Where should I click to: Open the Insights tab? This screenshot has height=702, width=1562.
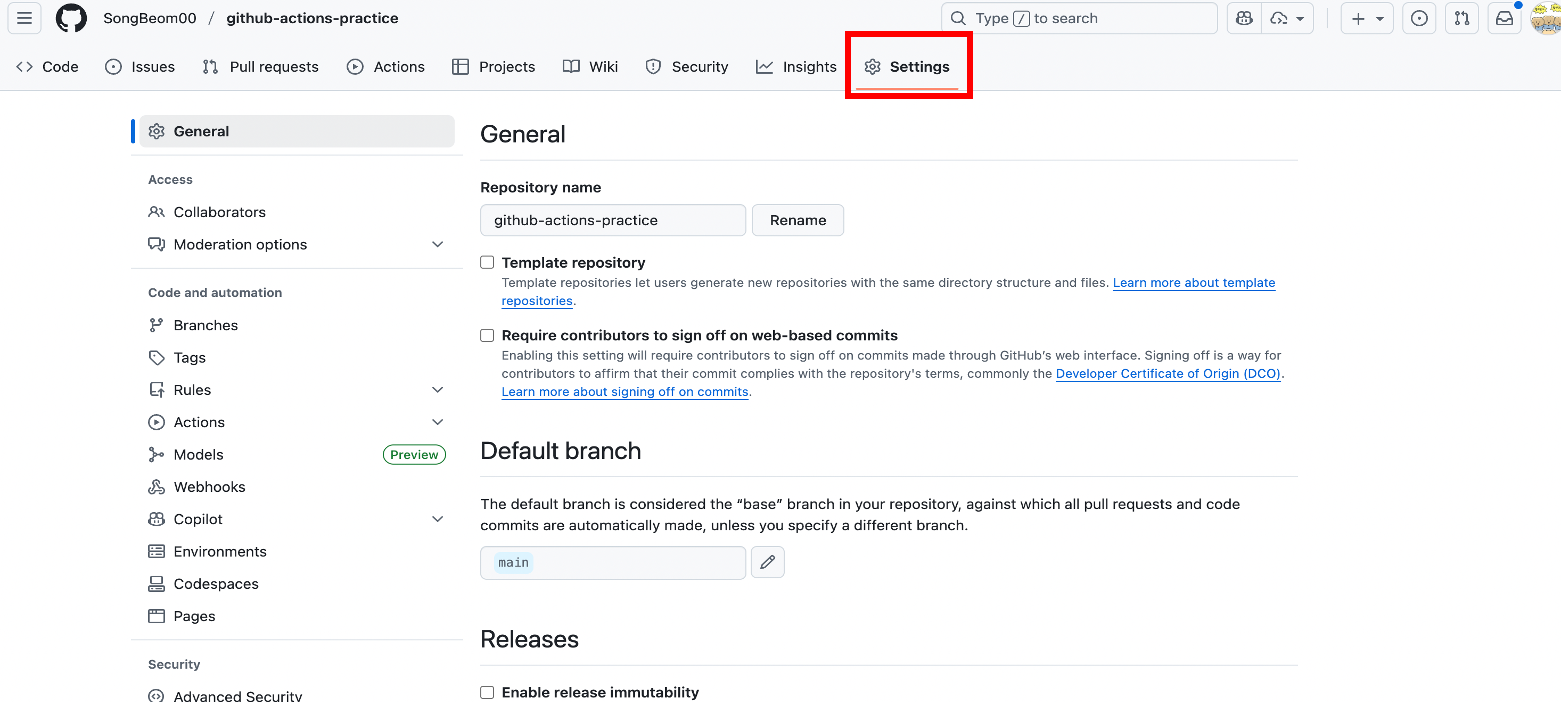pyautogui.click(x=796, y=67)
